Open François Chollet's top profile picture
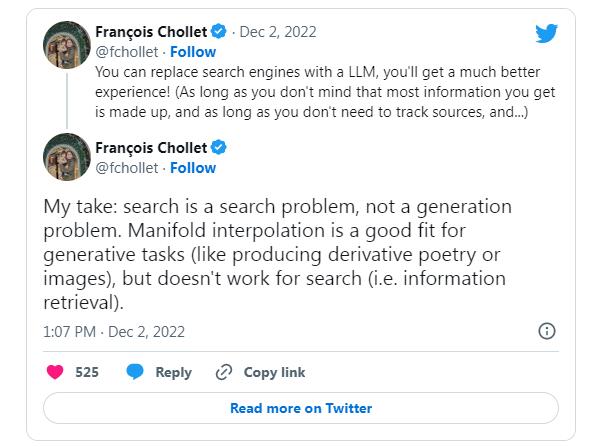 pos(66,48)
